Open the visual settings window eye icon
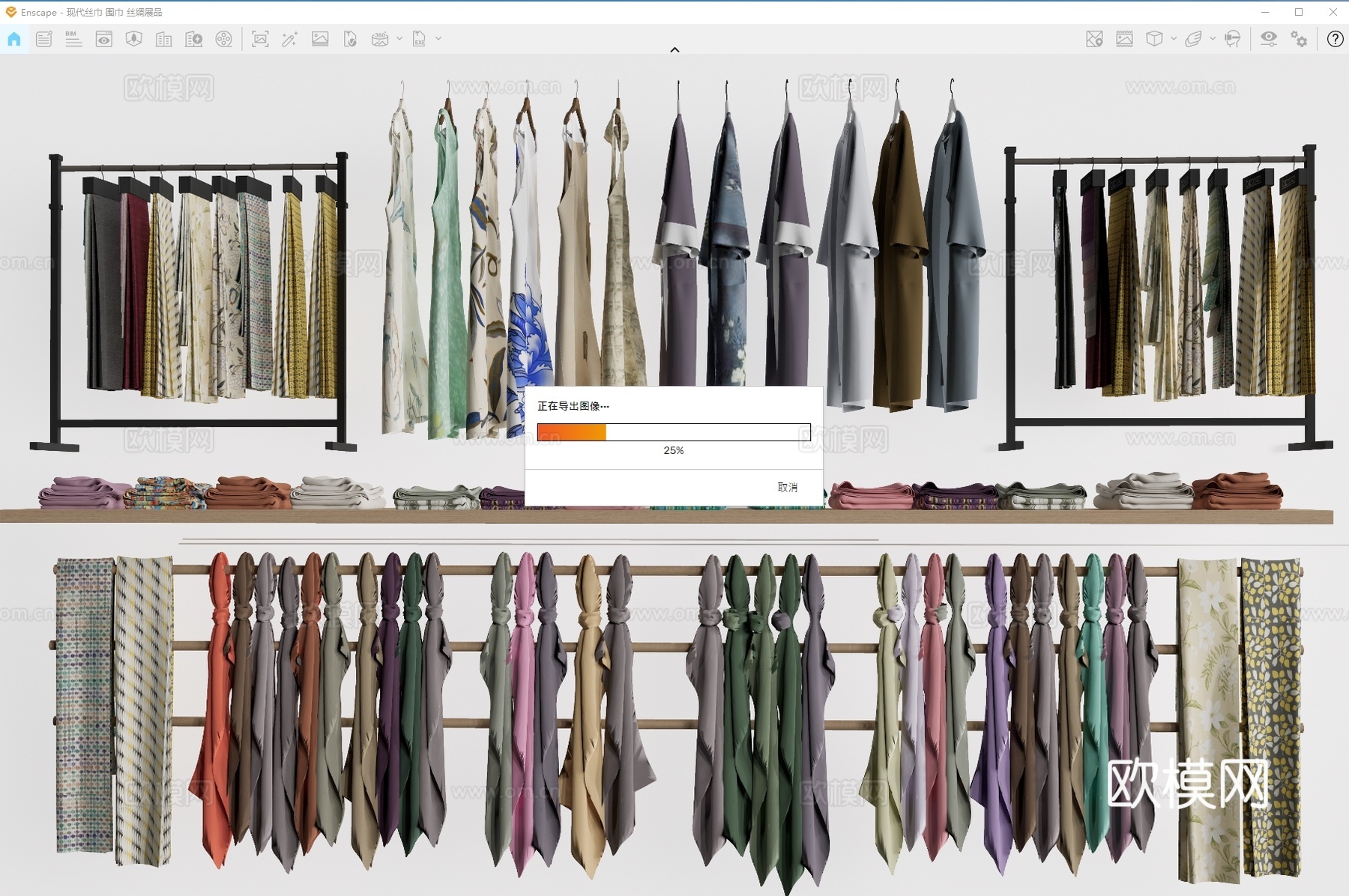The image size is (1349, 896). (x=104, y=39)
